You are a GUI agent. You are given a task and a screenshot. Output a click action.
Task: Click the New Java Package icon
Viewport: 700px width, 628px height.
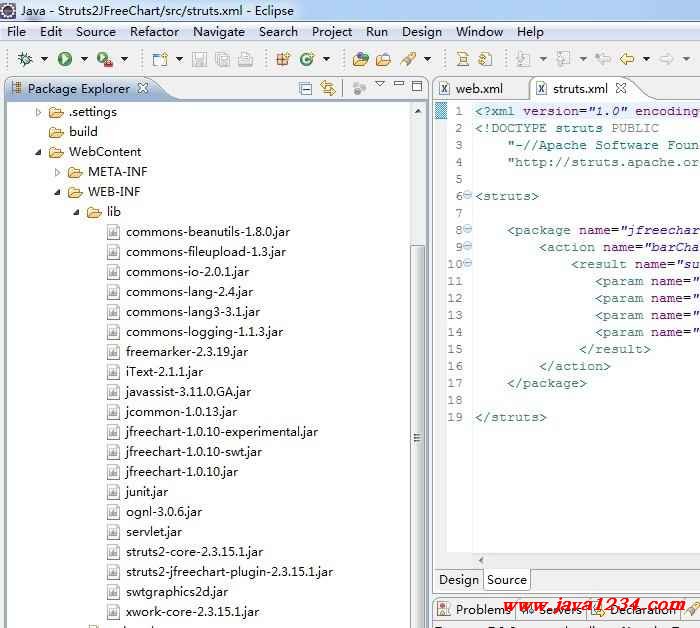[x=283, y=59]
